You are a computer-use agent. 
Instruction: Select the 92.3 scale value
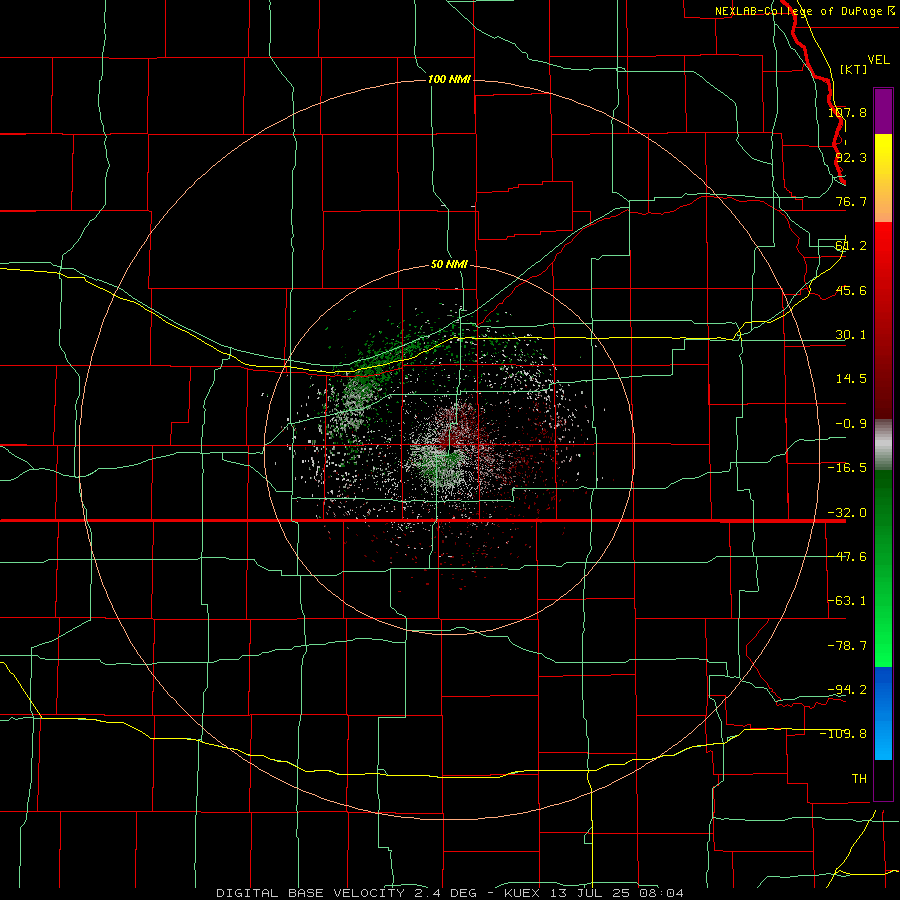click(x=851, y=157)
